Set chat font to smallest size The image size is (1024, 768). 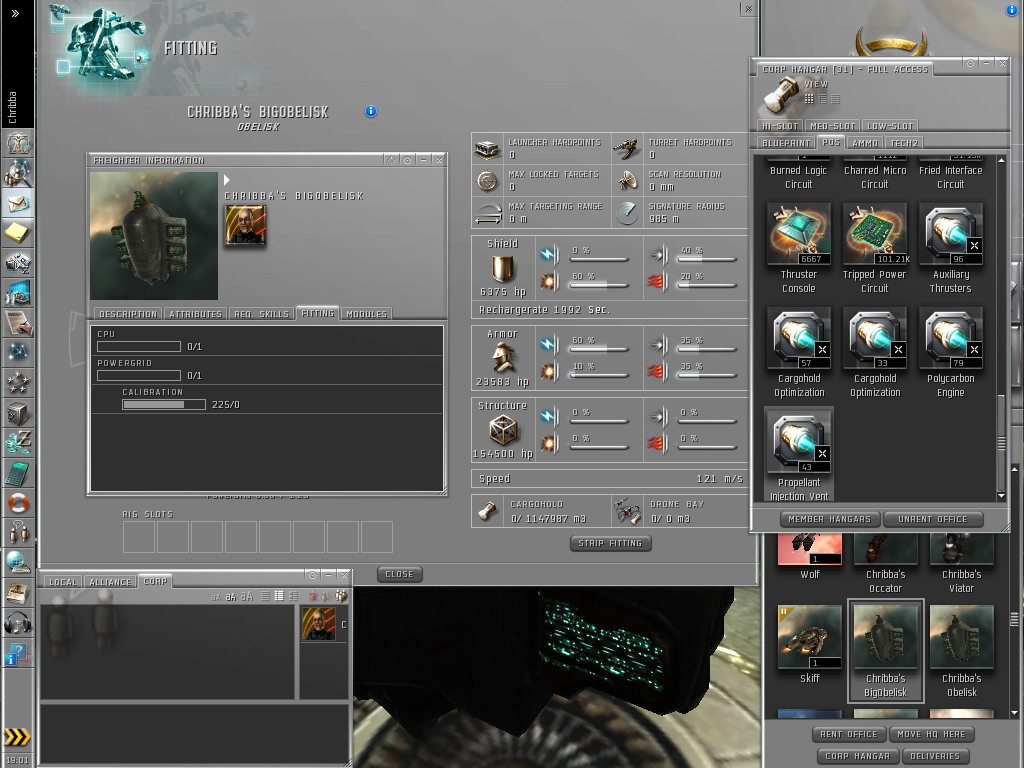(x=216, y=597)
